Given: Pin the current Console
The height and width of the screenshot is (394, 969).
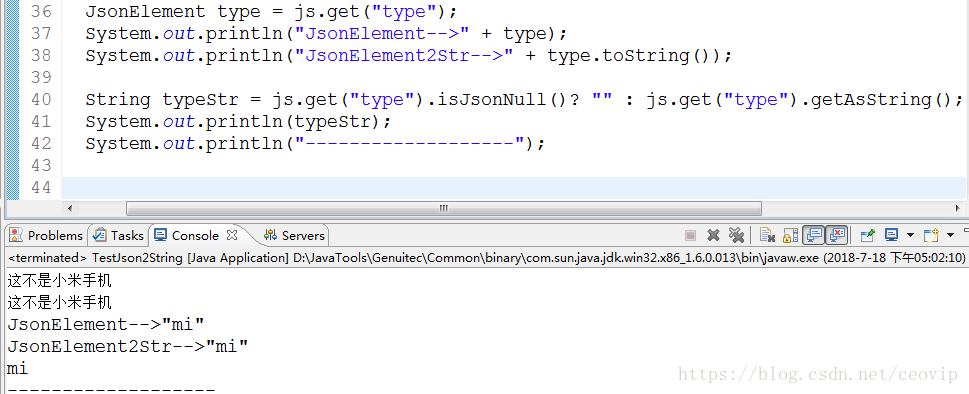Looking at the screenshot, I should 868,235.
